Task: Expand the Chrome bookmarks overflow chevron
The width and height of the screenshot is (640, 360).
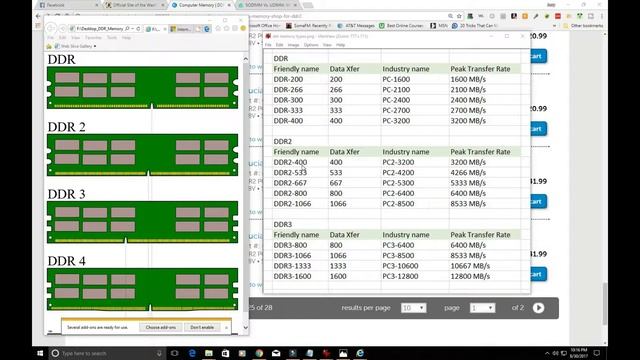Action: pyautogui.click(x=554, y=26)
